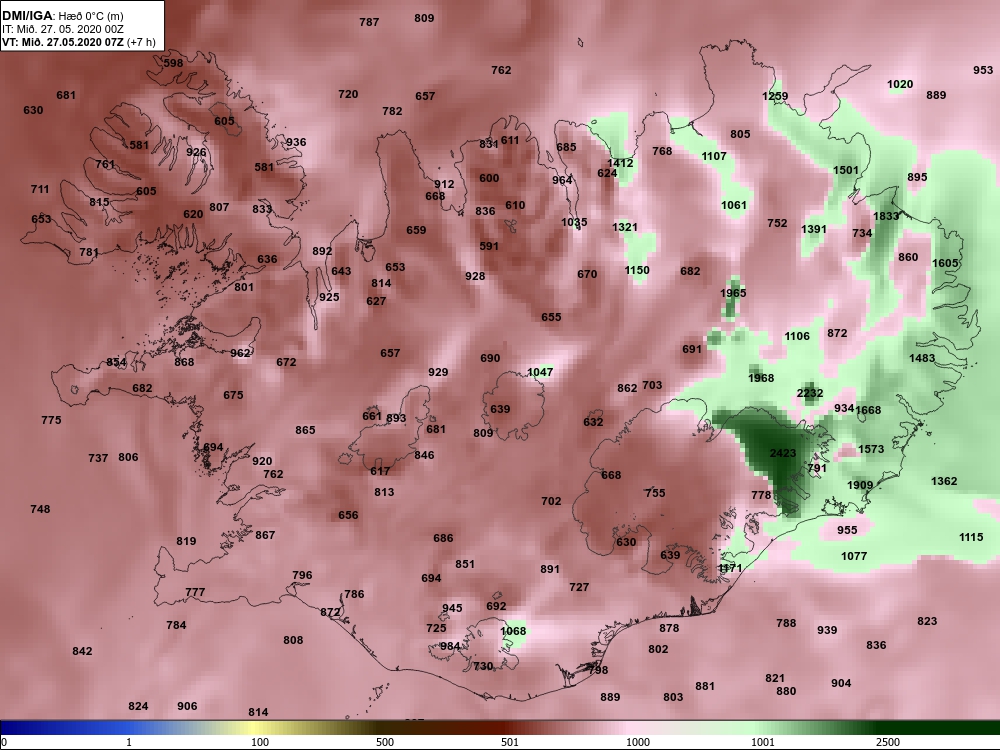
Task: Click the map value 1107
Action: [x=714, y=156]
